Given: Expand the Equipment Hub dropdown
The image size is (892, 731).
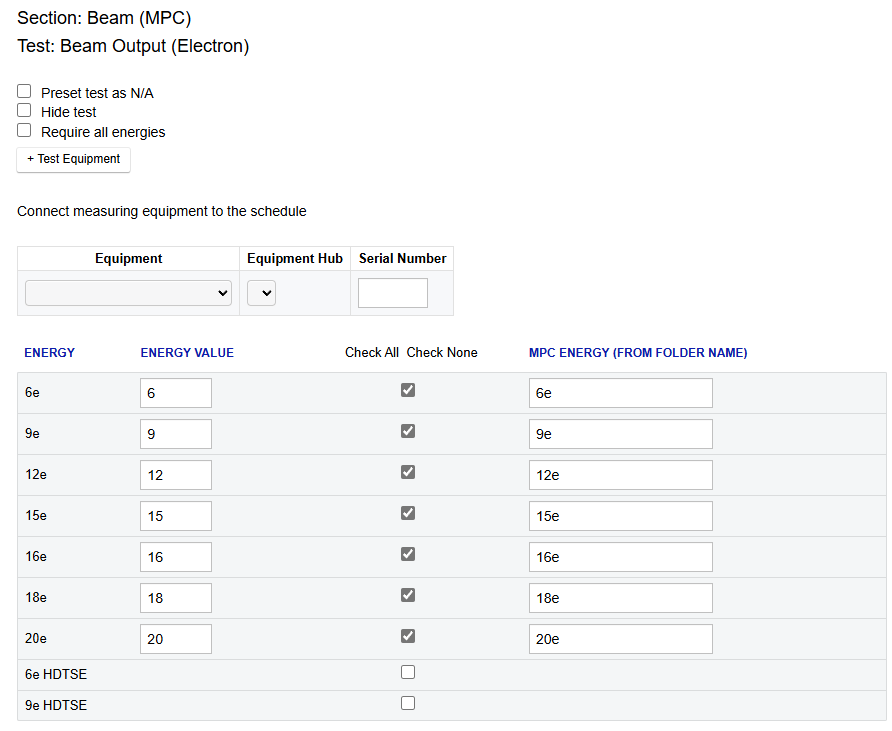Looking at the screenshot, I should pyautogui.click(x=262, y=293).
